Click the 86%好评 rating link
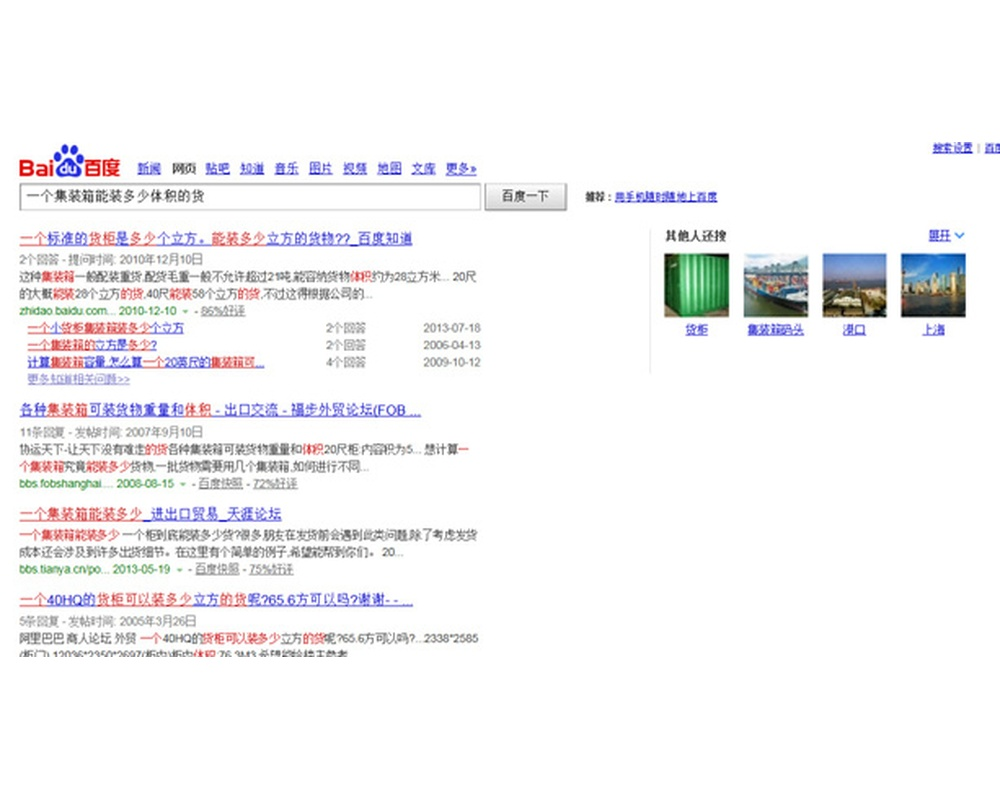Image resolution: width=1000 pixels, height=800 pixels. click(223, 311)
